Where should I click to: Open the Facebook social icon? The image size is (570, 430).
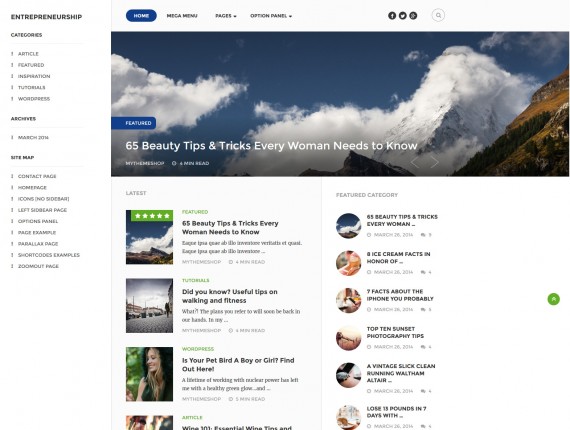(392, 16)
